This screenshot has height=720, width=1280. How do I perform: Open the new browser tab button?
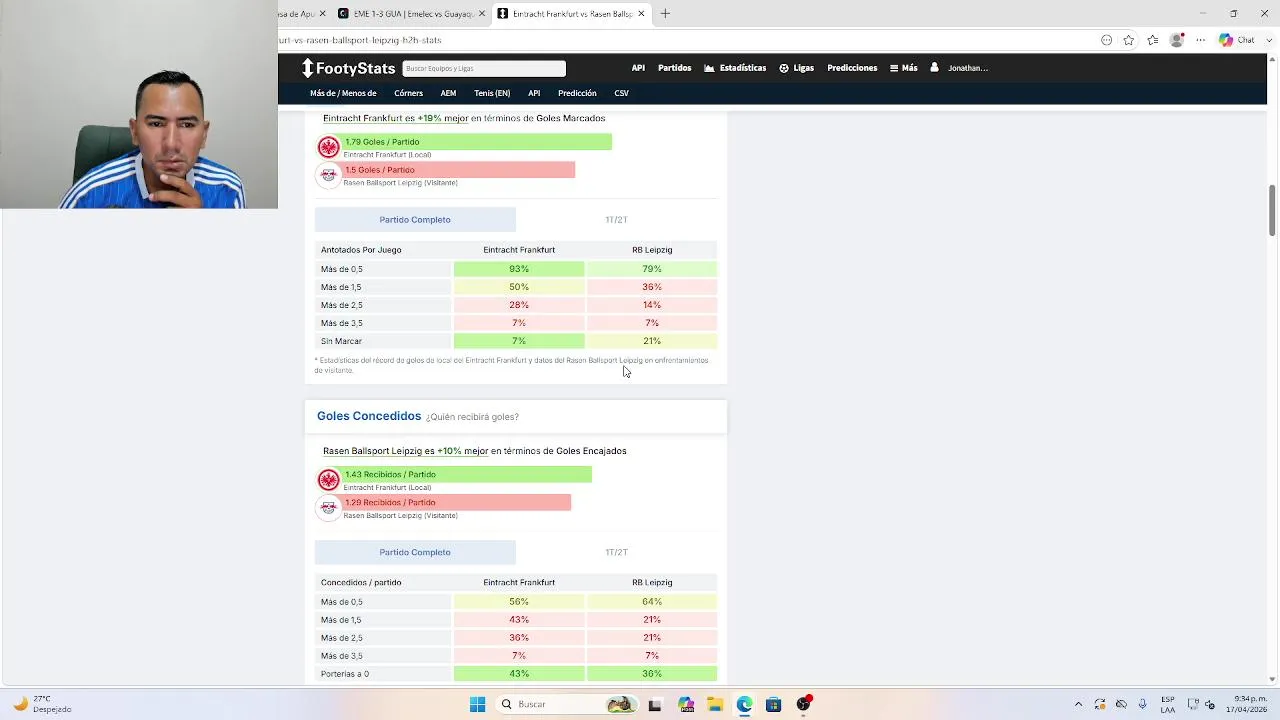click(x=665, y=14)
